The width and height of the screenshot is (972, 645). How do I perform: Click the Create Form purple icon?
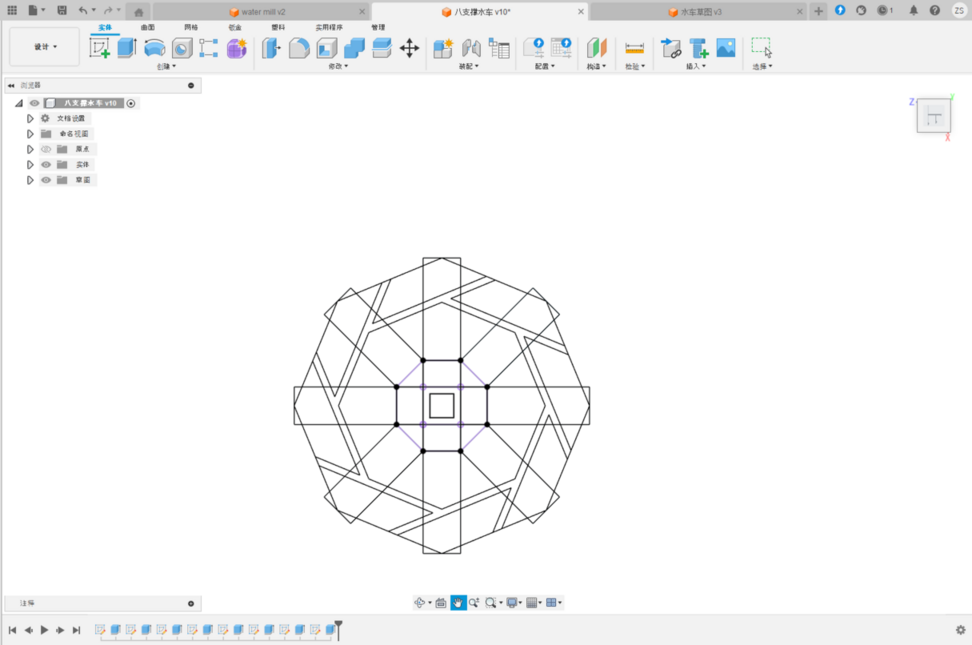click(236, 48)
